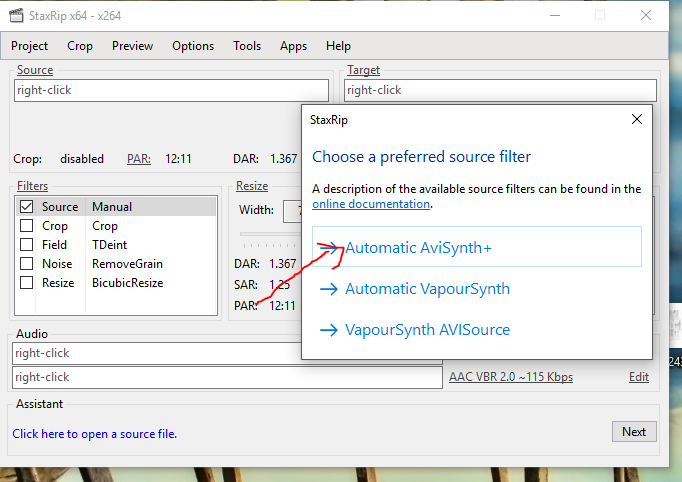Image resolution: width=682 pixels, height=482 pixels.
Task: Click the Source section header link
Action: pos(35,70)
